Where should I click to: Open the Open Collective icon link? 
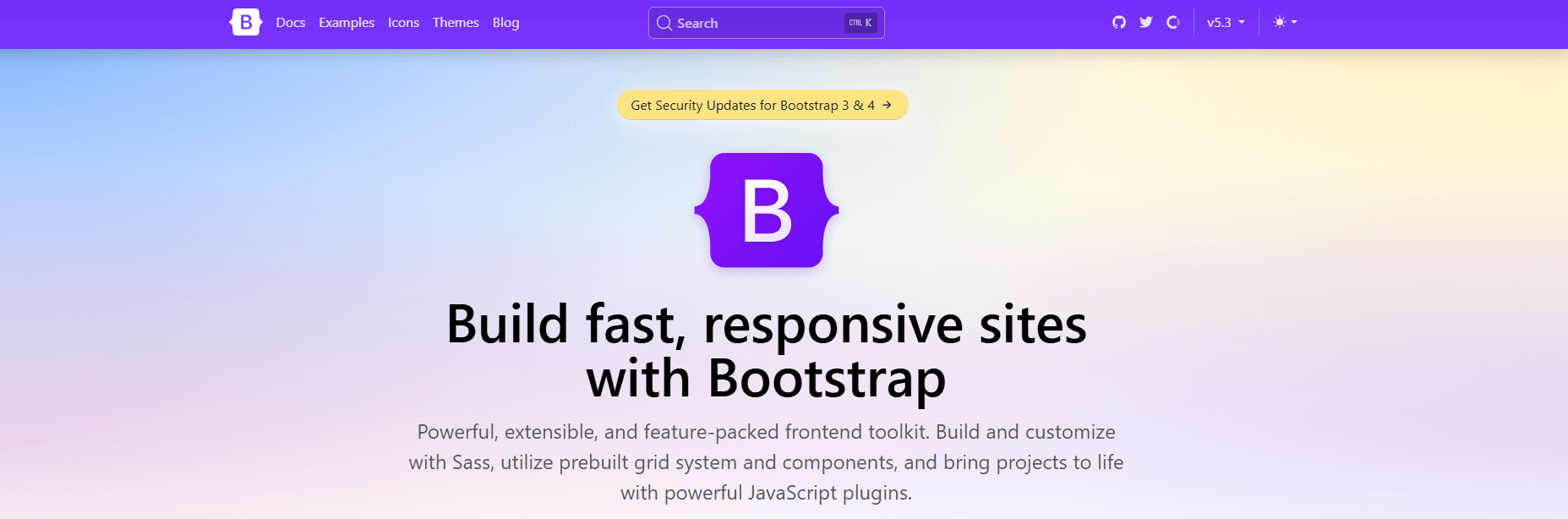tap(1172, 22)
